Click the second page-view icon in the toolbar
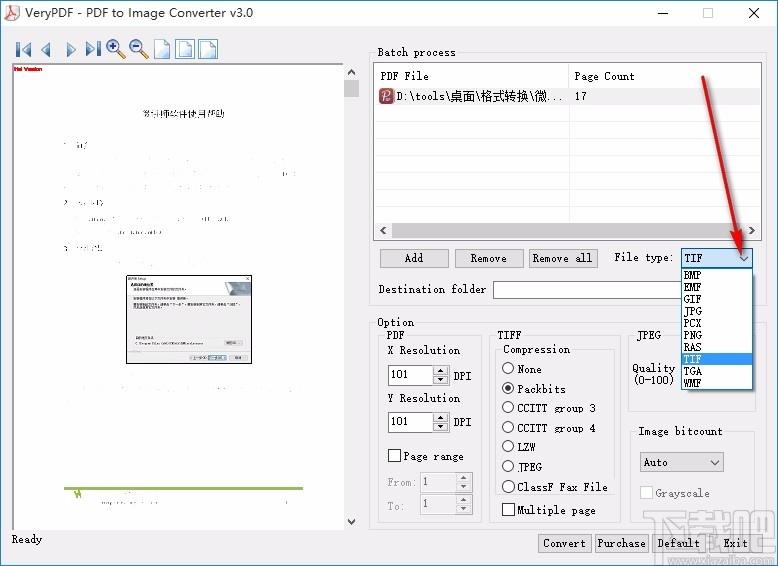Viewport: 778px width, 566px height. point(185,49)
